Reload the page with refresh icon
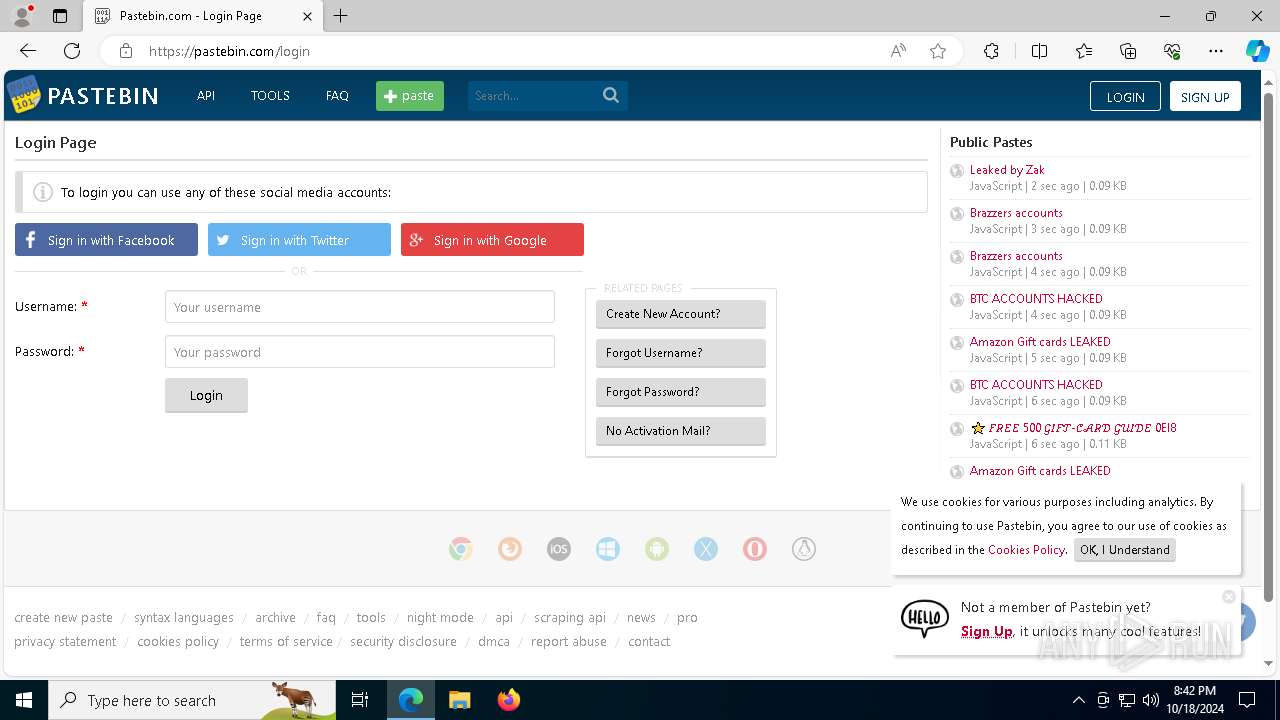This screenshot has height=720, width=1280. (72, 51)
